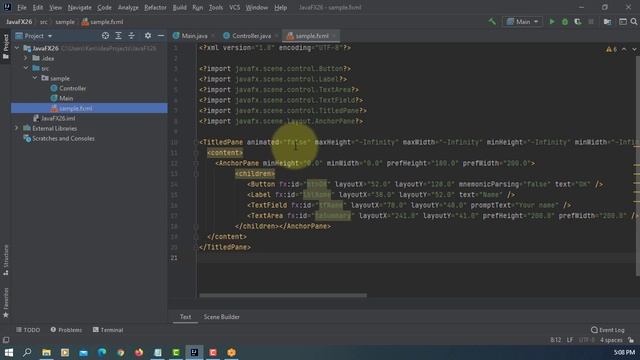
Task: Switch to the Scene Builder tab
Action: point(221,317)
